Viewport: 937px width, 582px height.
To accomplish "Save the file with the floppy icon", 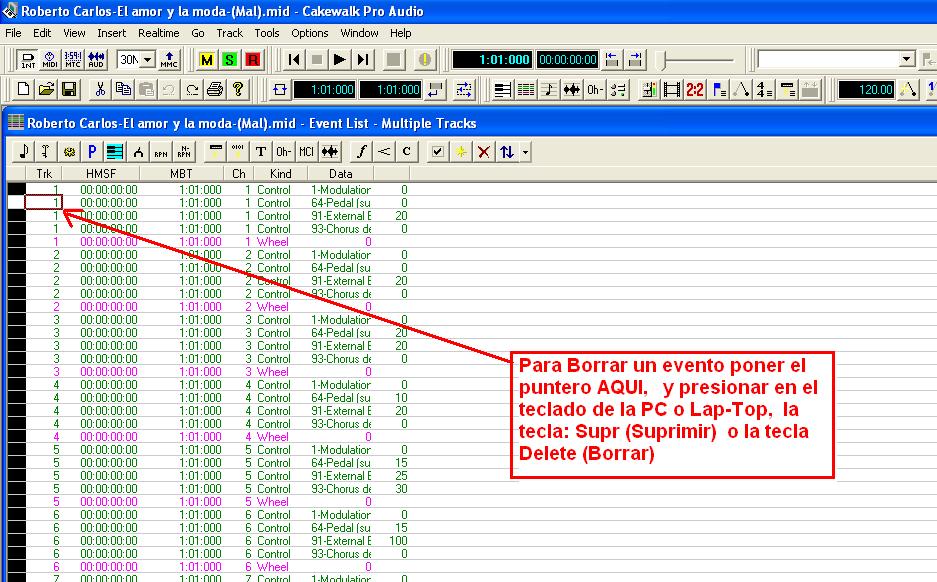I will (x=69, y=90).
